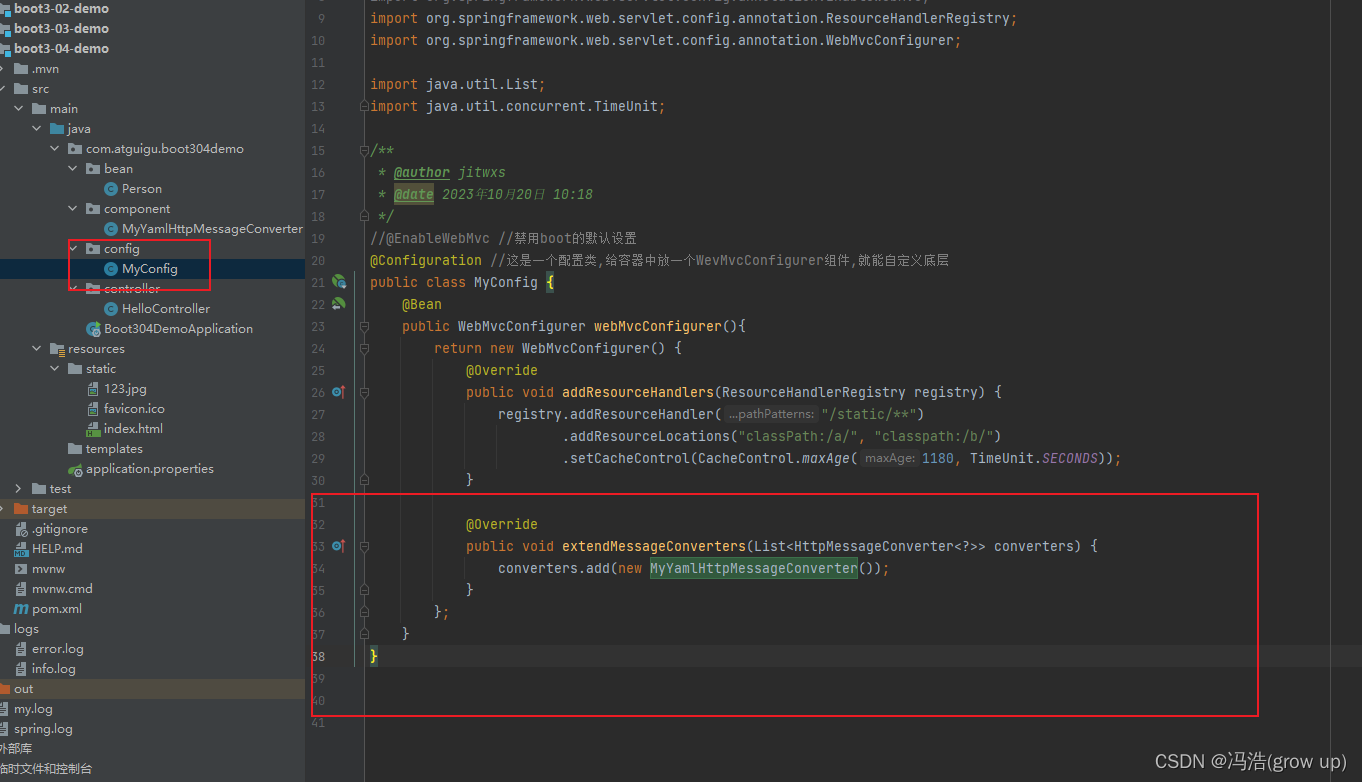Viewport: 1362px width, 782px height.
Task: Click the MyYamlHttpMessageConverter reference on line 34
Action: click(x=754, y=568)
